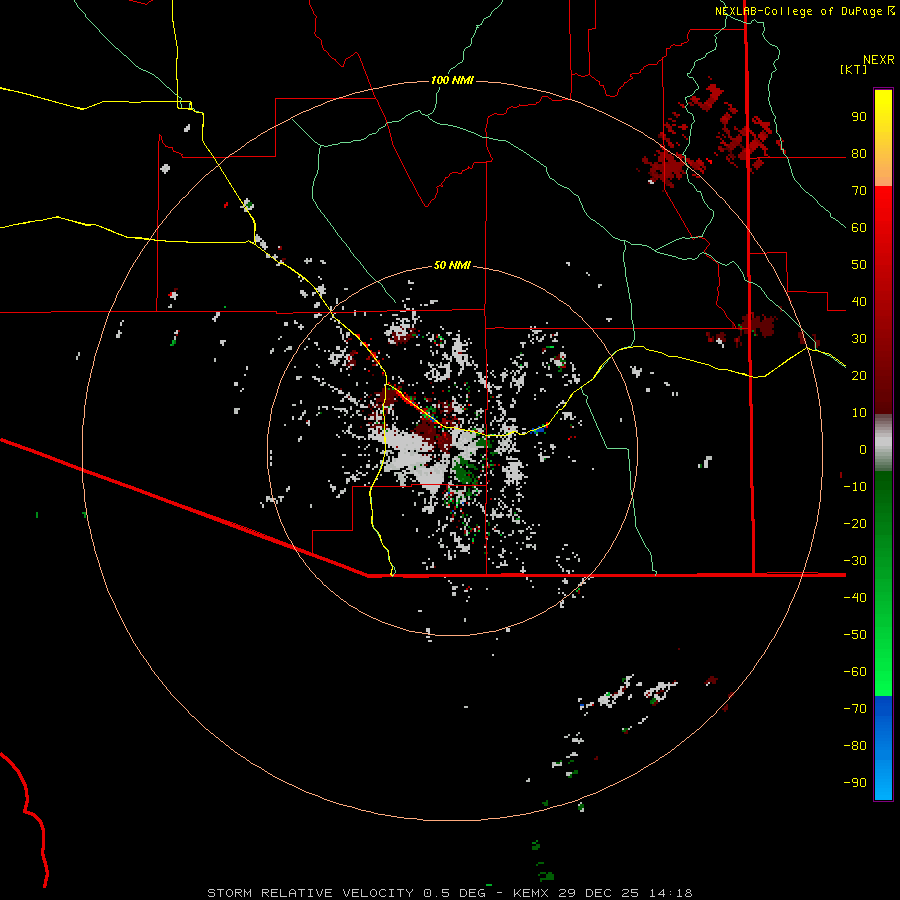Viewport: 900px width, 900px height.
Task: Click the 80 value on the velocity scale
Action: (x=859, y=154)
